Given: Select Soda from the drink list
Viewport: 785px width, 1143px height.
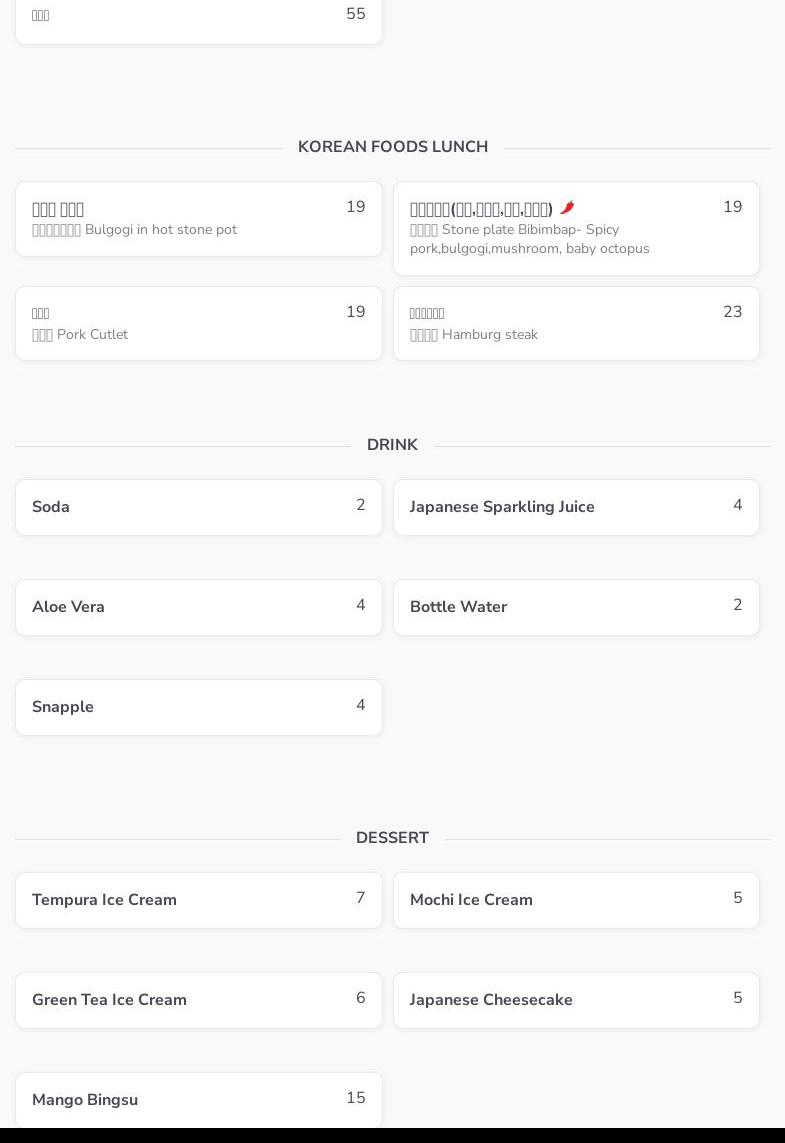Looking at the screenshot, I should pyautogui.click(x=198, y=507).
